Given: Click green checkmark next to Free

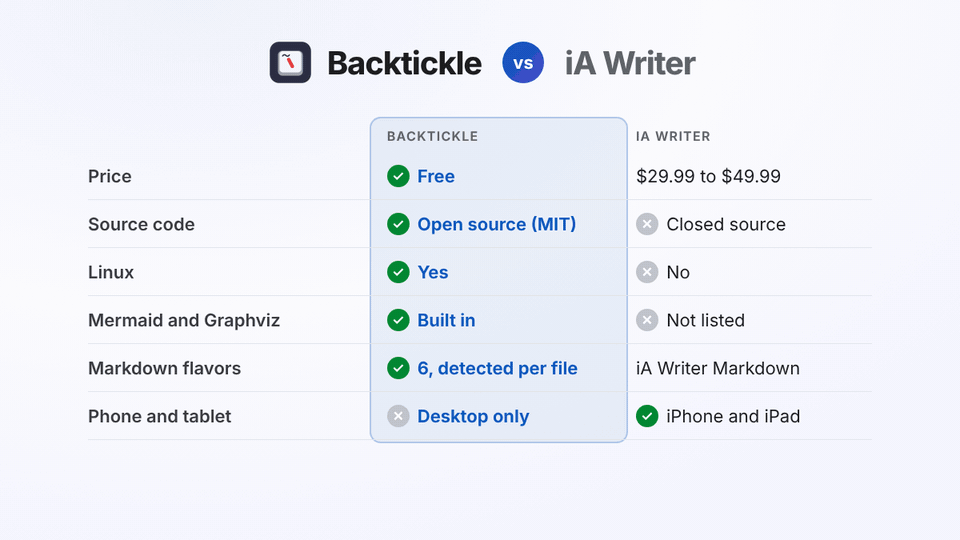Looking at the screenshot, I should 398,176.
